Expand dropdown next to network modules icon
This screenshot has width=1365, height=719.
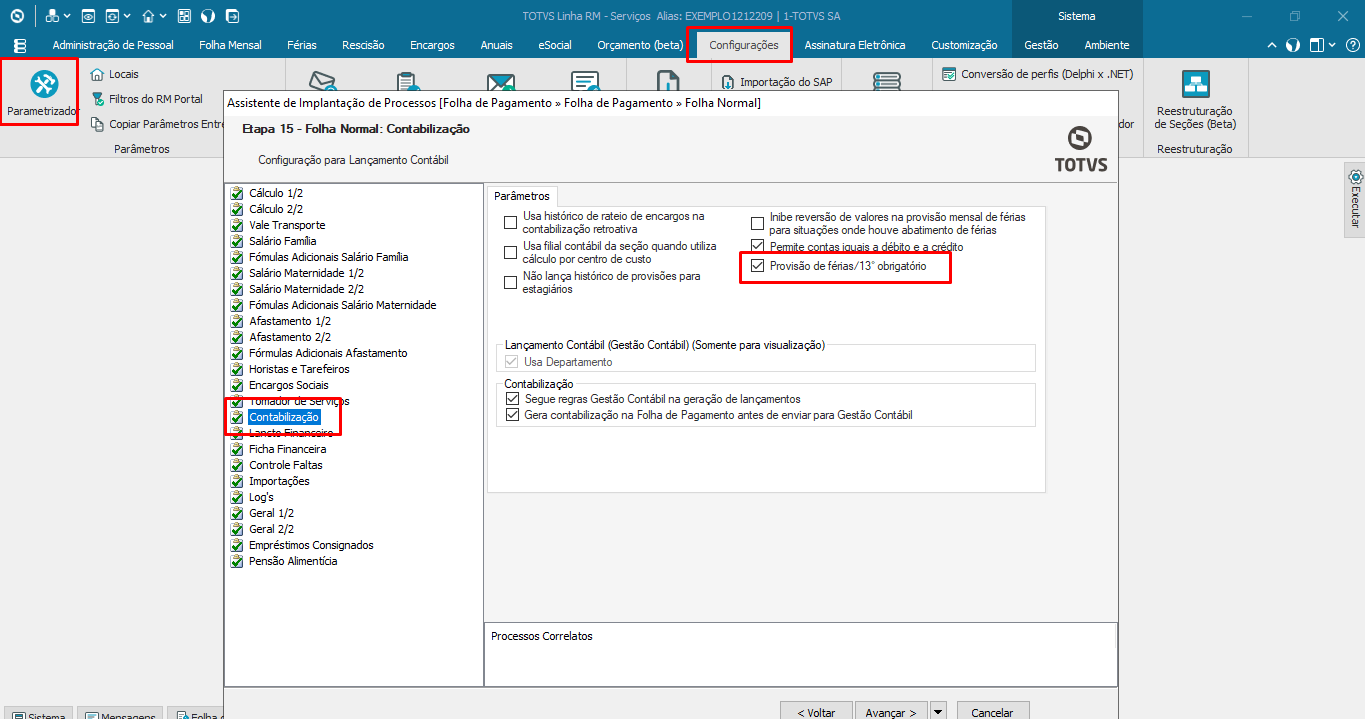67,16
